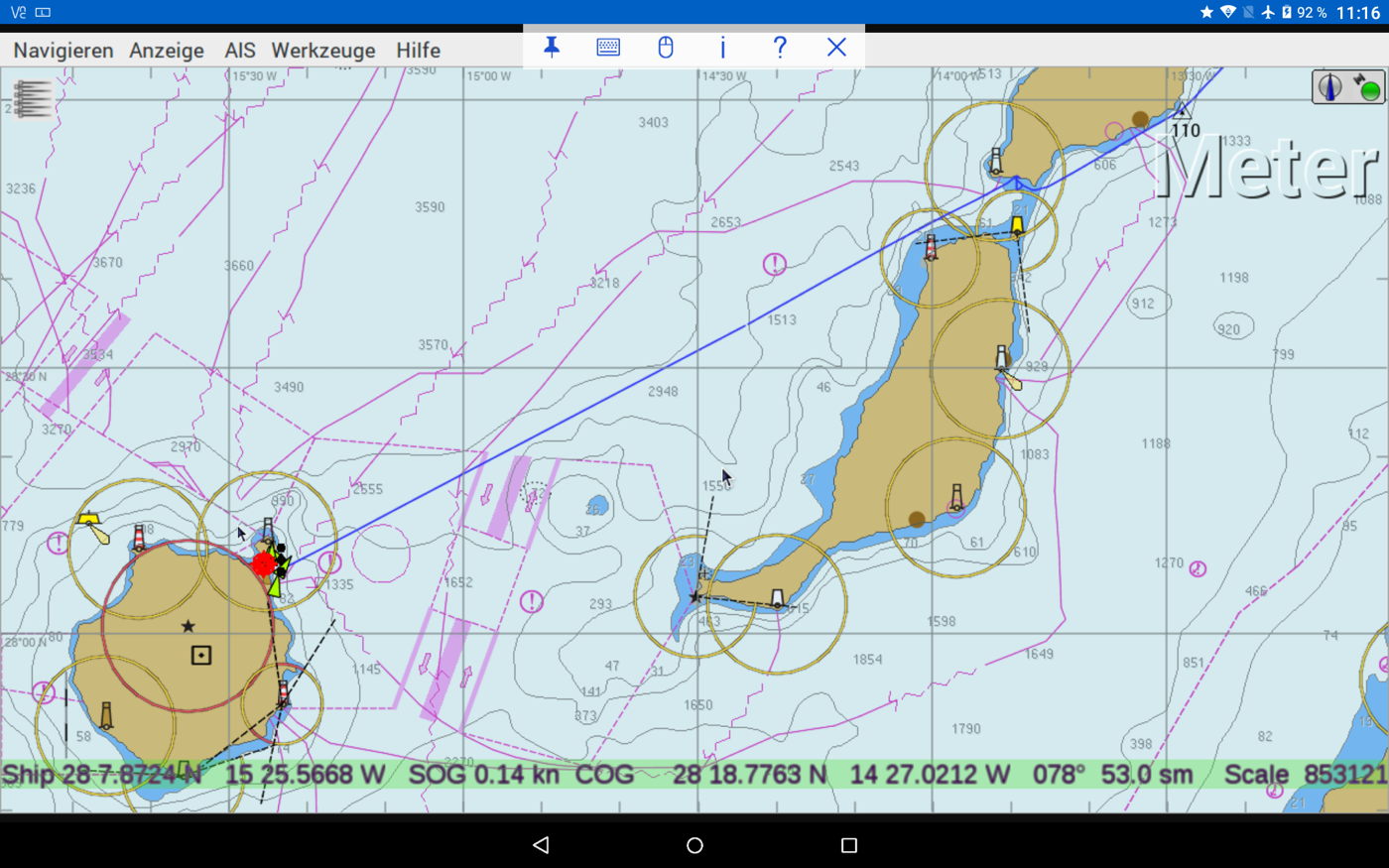Open the Navigieren menu
Image resolution: width=1389 pixels, height=868 pixels.
pos(63,50)
